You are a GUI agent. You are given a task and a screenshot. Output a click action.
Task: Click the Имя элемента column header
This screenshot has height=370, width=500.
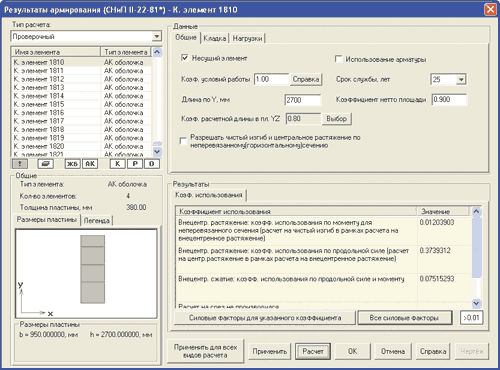coord(56,52)
